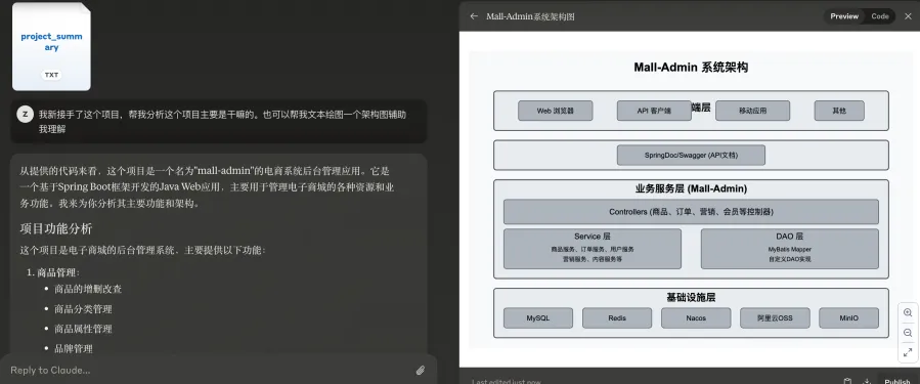Click the artifact title Mall-Admin系统架构图
This screenshot has height=384, width=920.
(x=530, y=16)
